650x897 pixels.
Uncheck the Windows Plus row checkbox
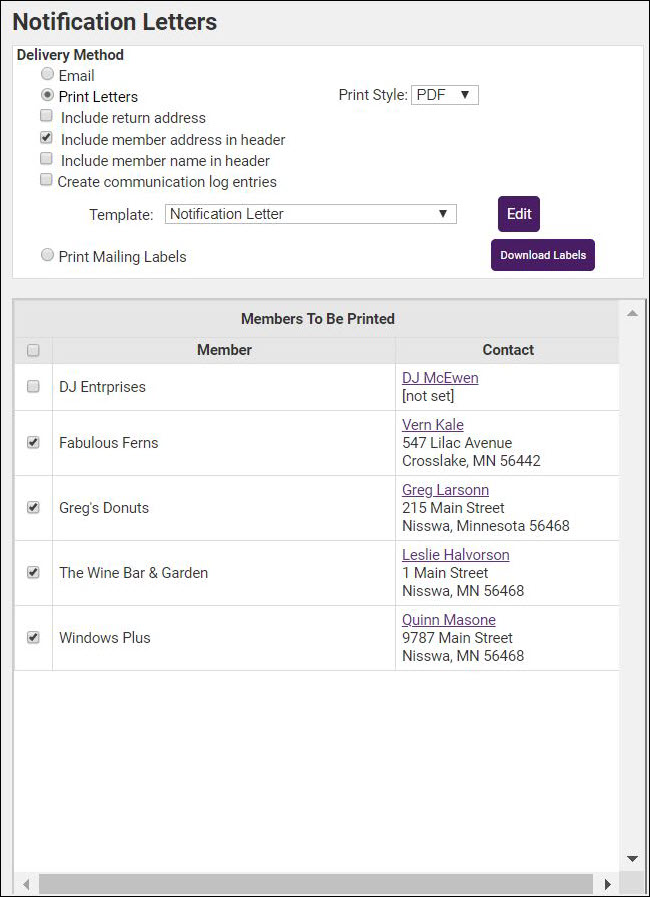[33, 637]
